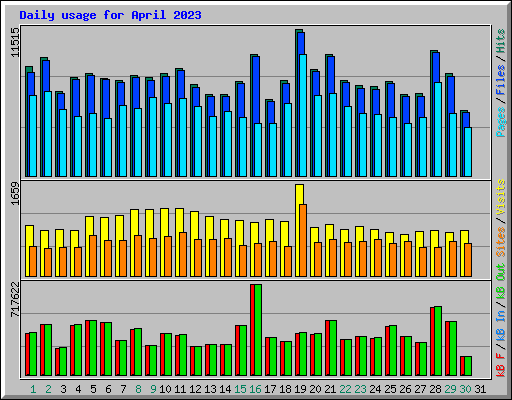Click the cyan pages bar for day 30
This screenshot has width=512, height=400.
click(x=468, y=152)
